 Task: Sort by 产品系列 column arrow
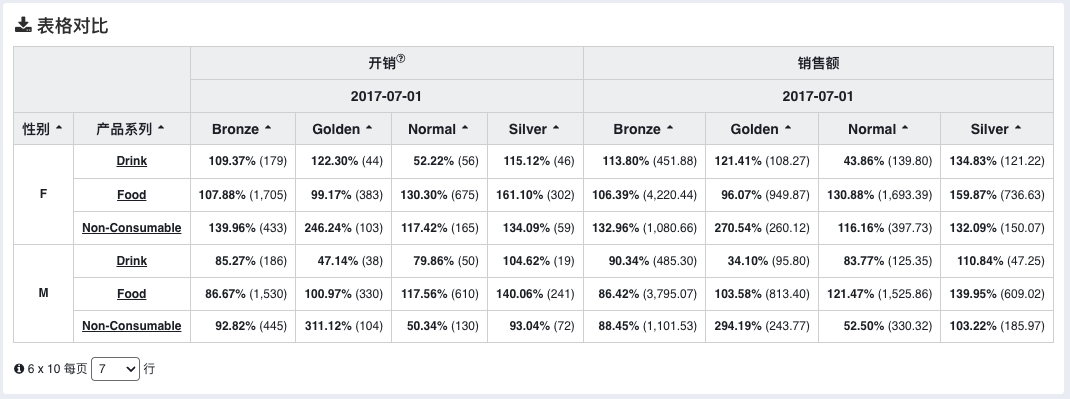point(161,128)
